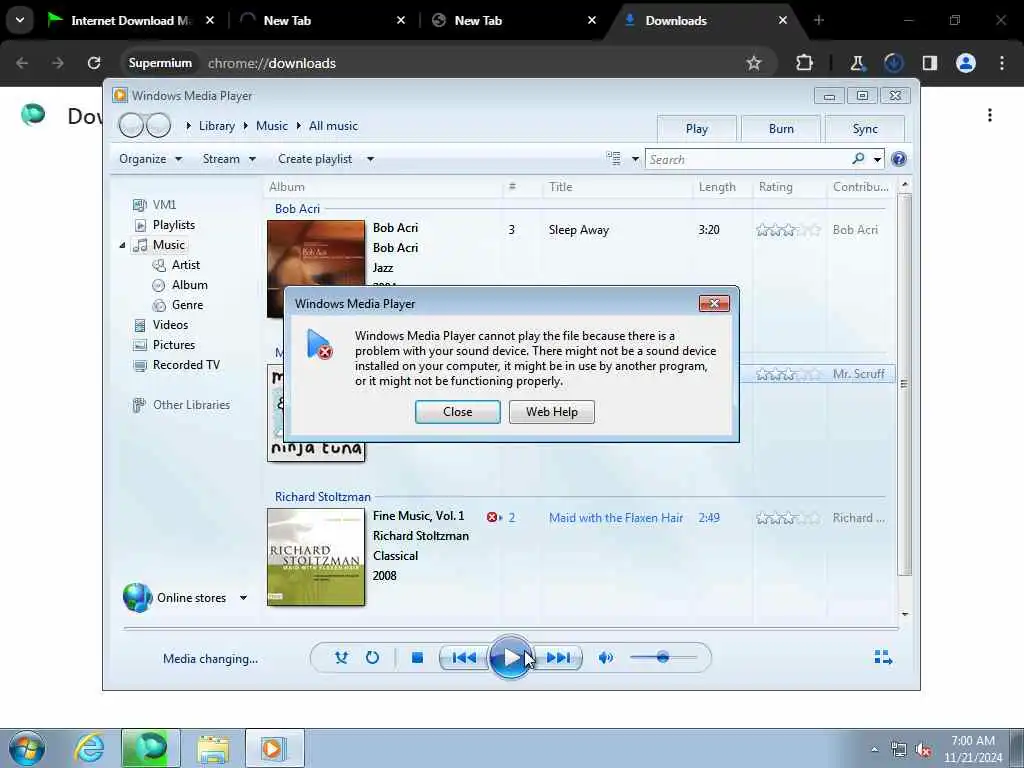1024x768 pixels.
Task: Skip to the previous track
Action: click(464, 658)
